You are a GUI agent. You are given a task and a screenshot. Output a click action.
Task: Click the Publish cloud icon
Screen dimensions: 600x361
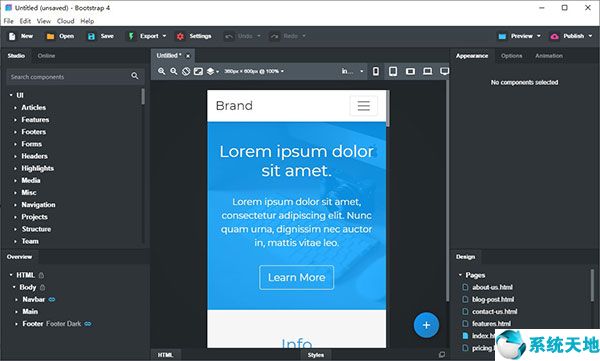click(554, 36)
